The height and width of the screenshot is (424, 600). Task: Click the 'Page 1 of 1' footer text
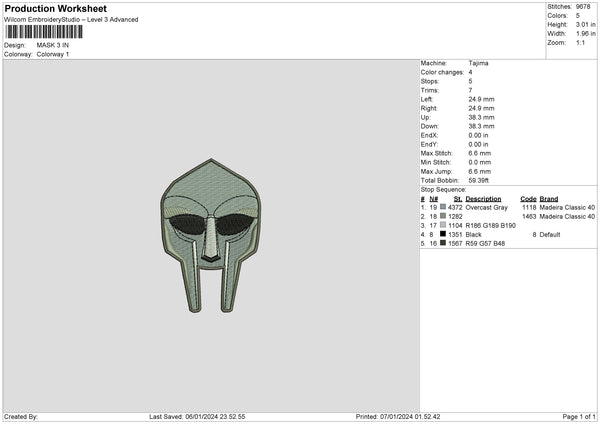pyautogui.click(x=579, y=417)
